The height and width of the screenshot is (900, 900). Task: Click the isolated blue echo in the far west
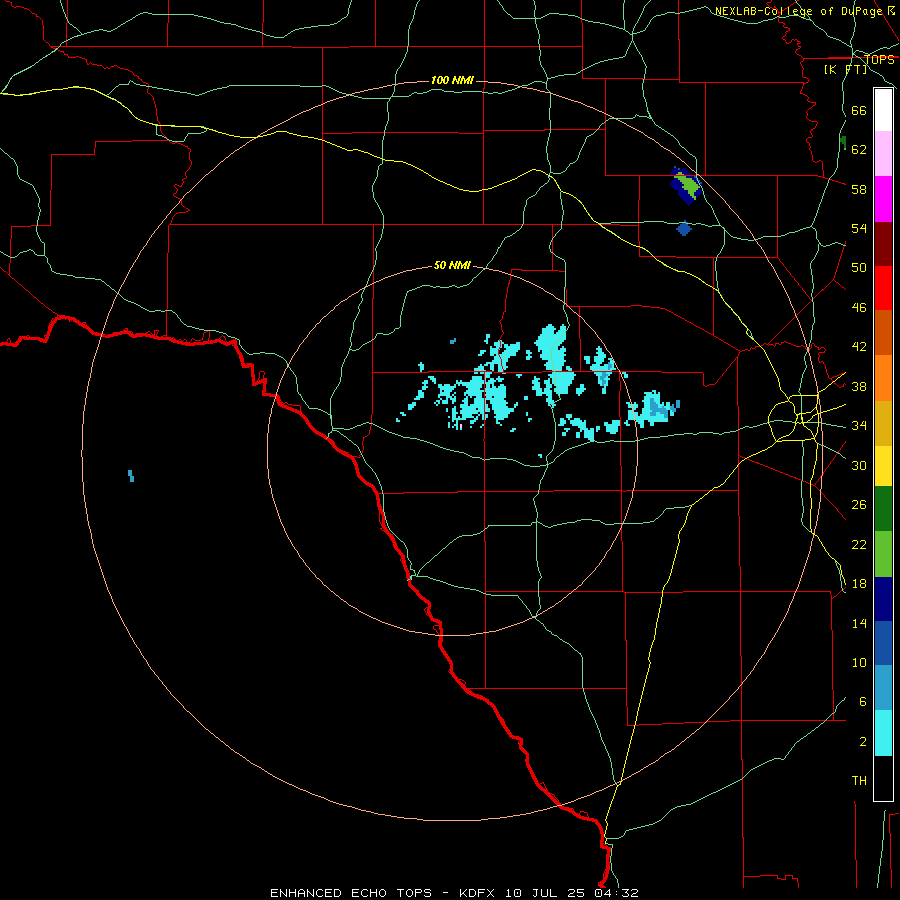131,475
